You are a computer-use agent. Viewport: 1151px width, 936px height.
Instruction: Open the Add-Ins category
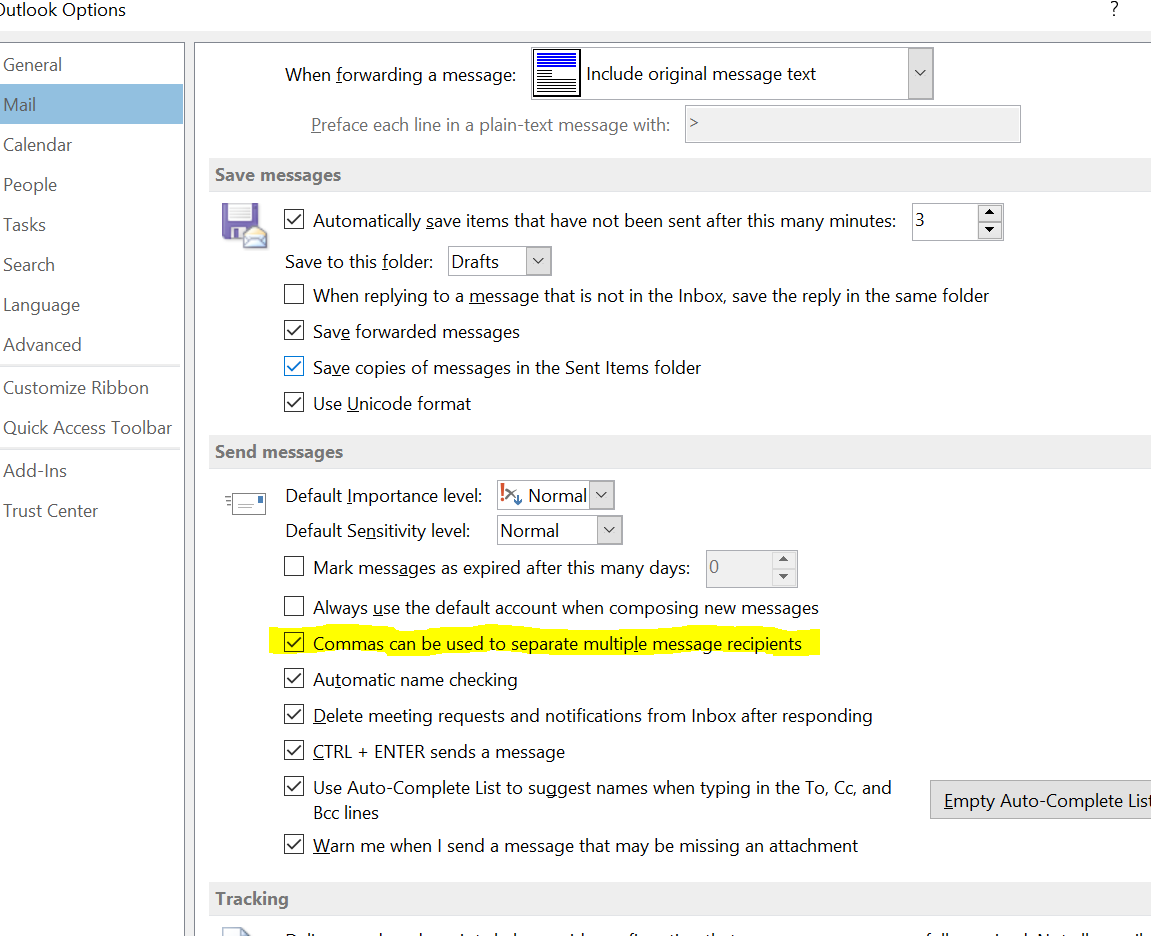click(91, 471)
